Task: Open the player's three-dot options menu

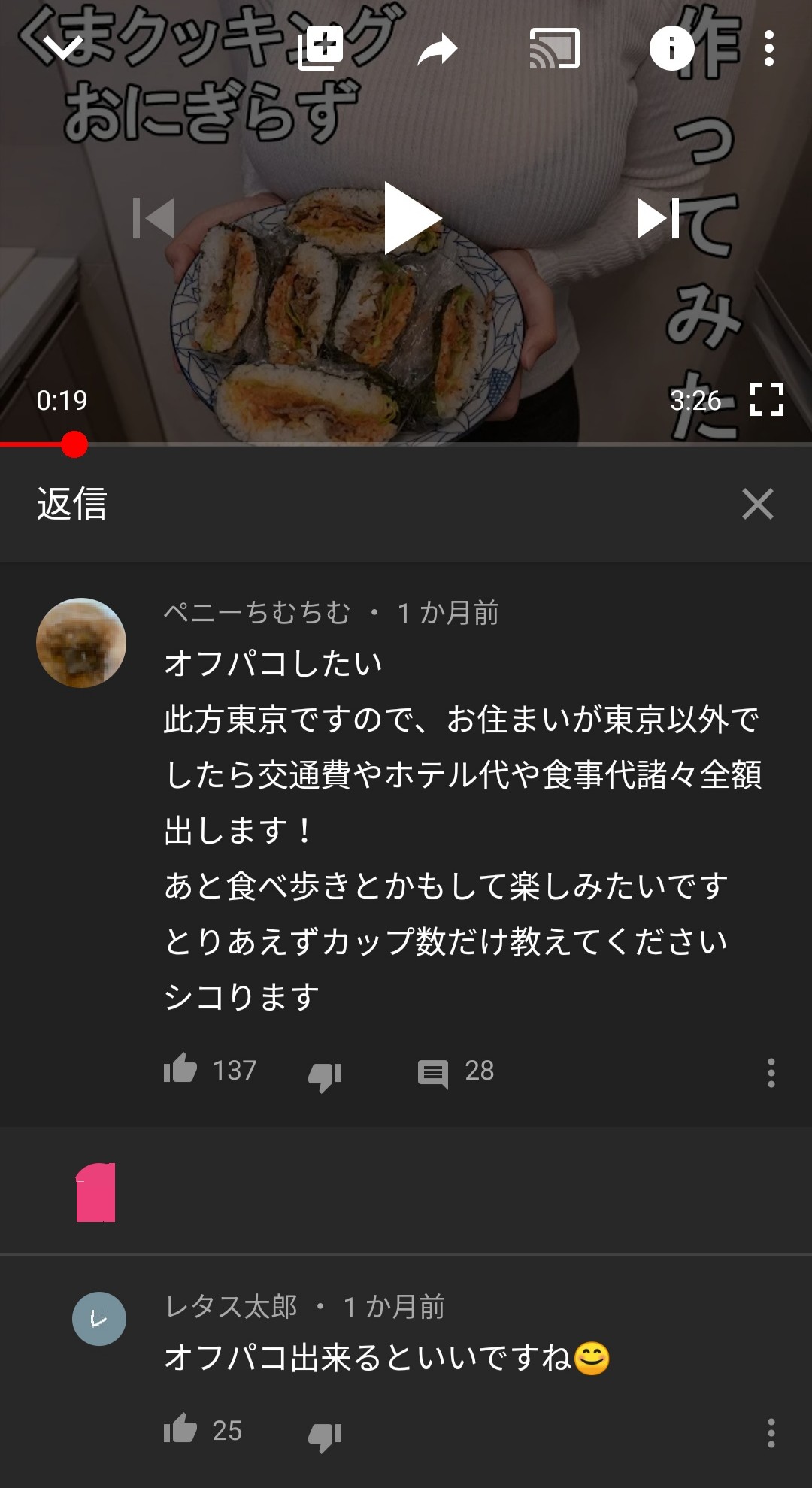Action: click(x=768, y=49)
